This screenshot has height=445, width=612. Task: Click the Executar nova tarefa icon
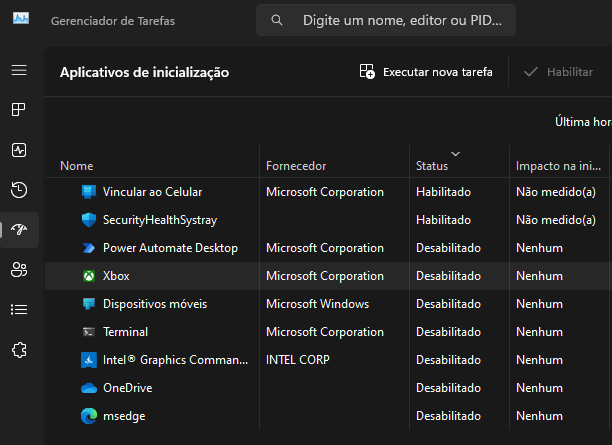[x=367, y=71]
